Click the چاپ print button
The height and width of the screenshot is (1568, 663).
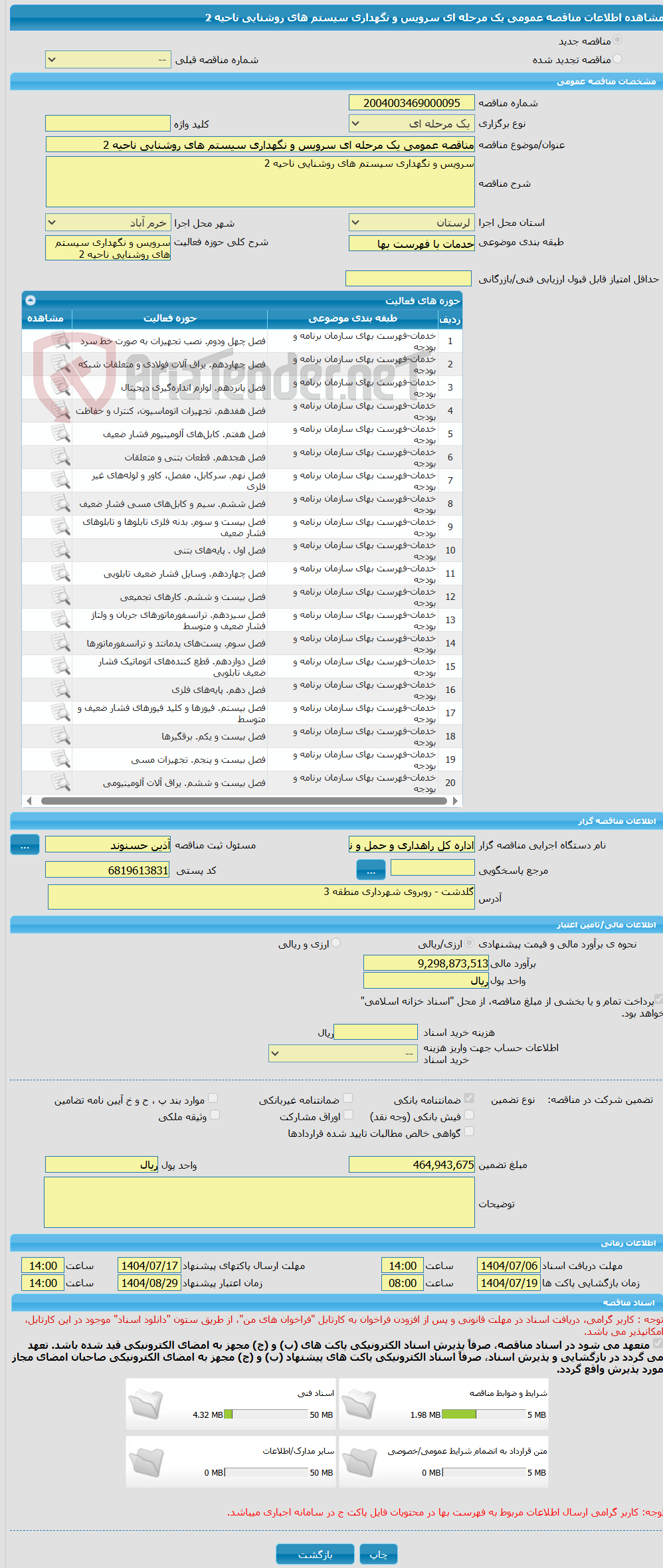click(x=379, y=1554)
